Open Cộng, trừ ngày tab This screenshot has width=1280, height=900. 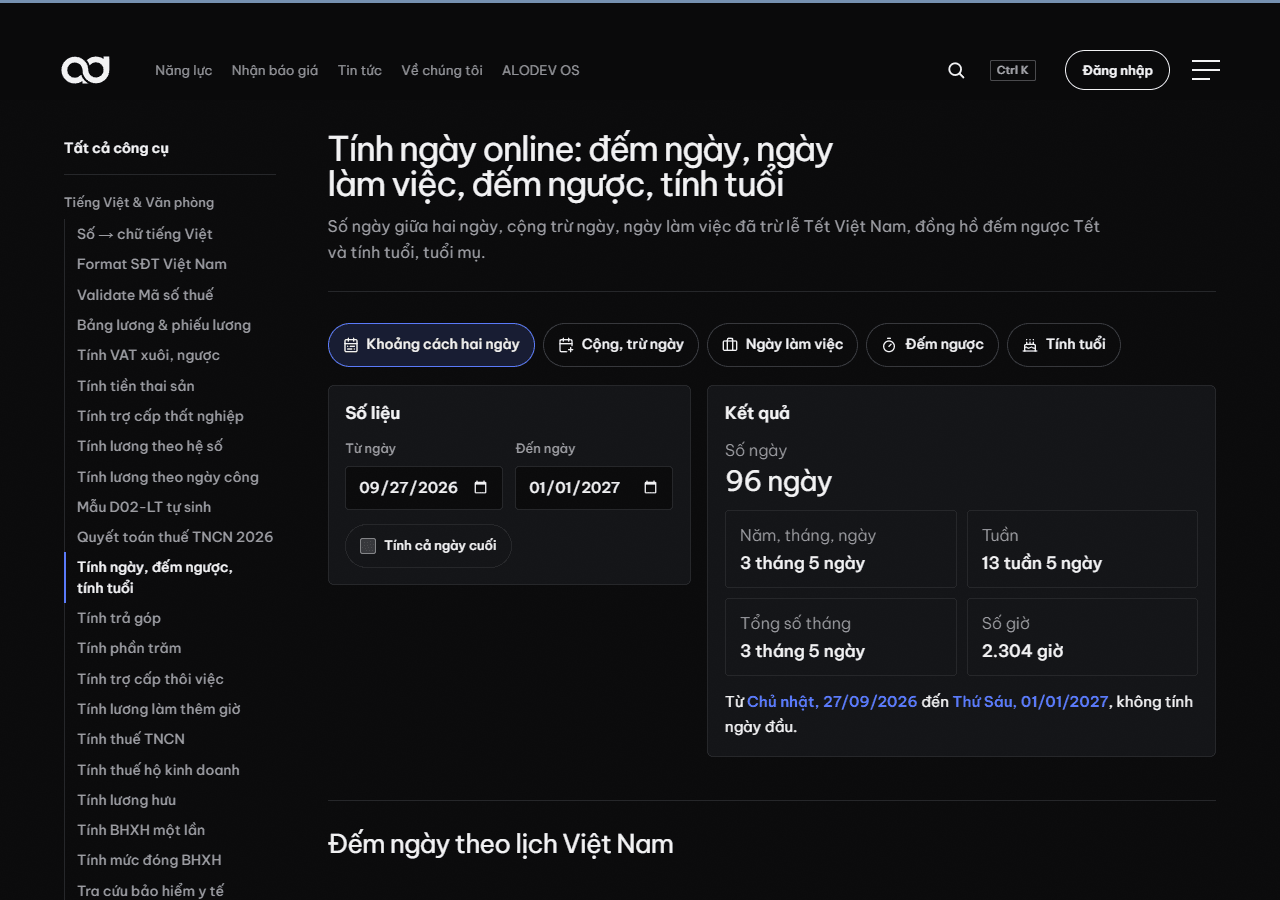coord(621,345)
